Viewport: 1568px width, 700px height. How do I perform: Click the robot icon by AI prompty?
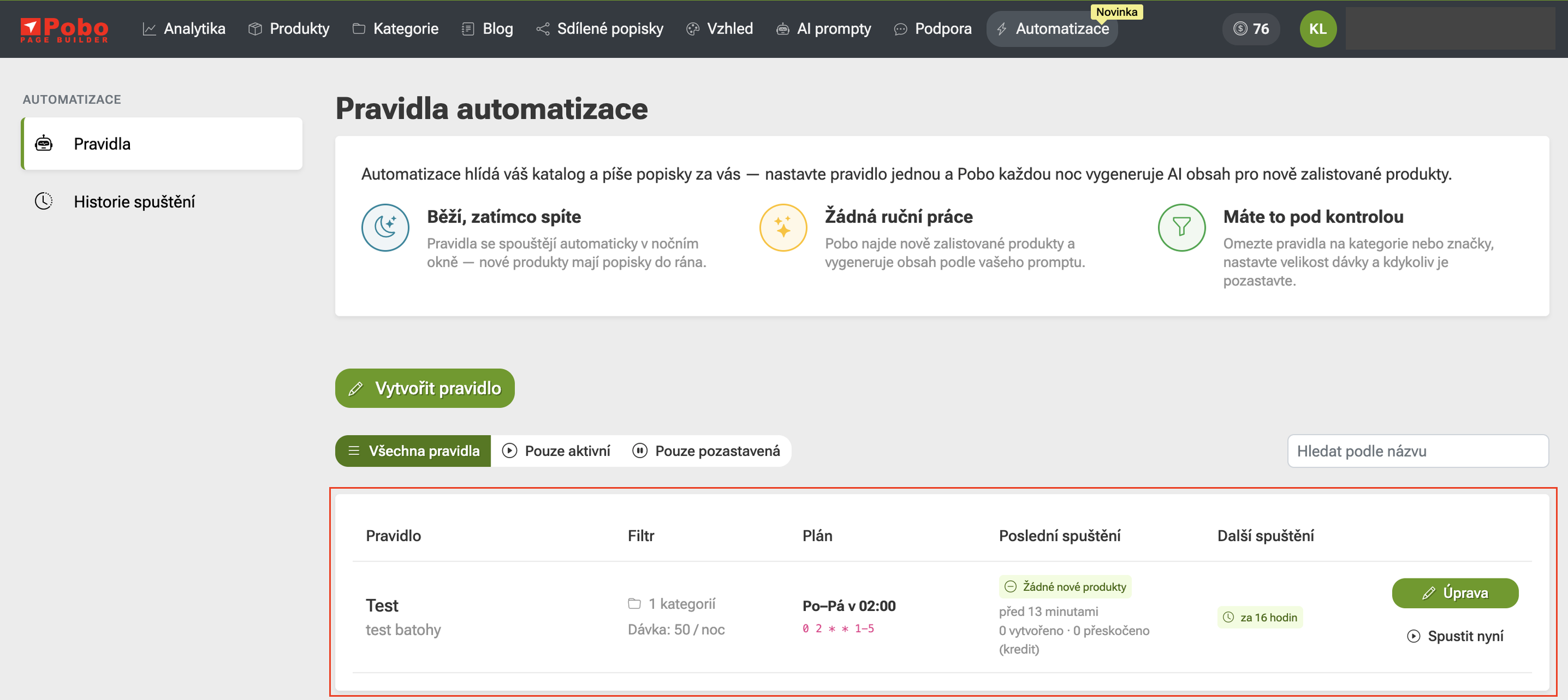(x=782, y=29)
